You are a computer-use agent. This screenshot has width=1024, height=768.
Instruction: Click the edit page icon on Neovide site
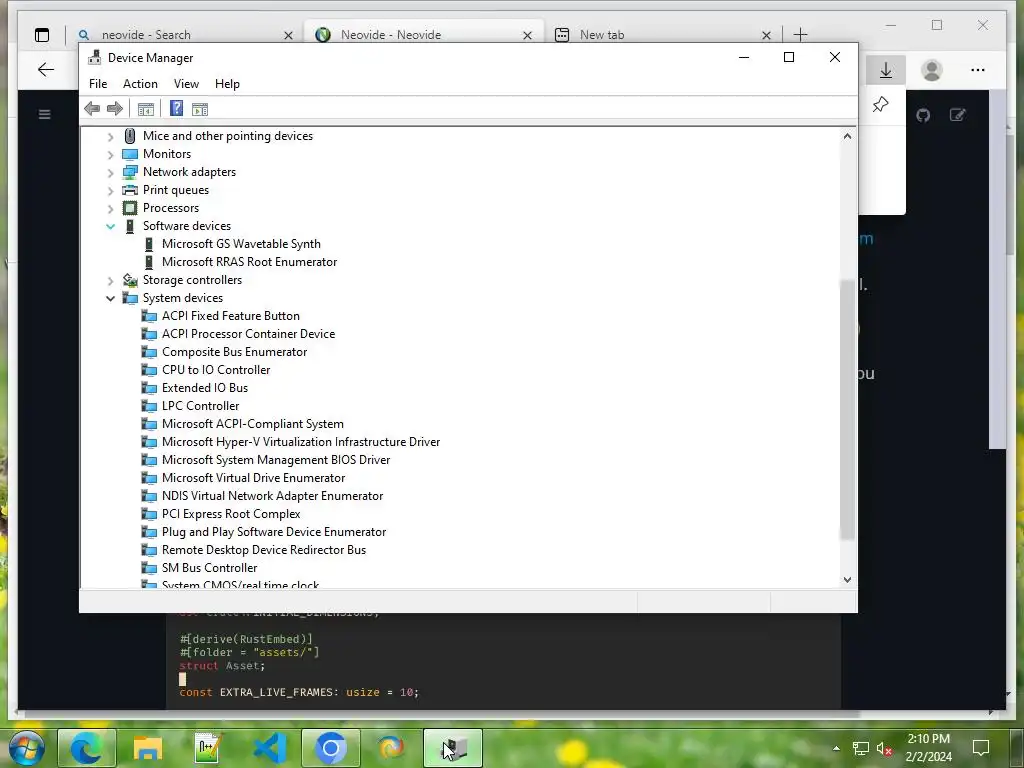coord(957,115)
